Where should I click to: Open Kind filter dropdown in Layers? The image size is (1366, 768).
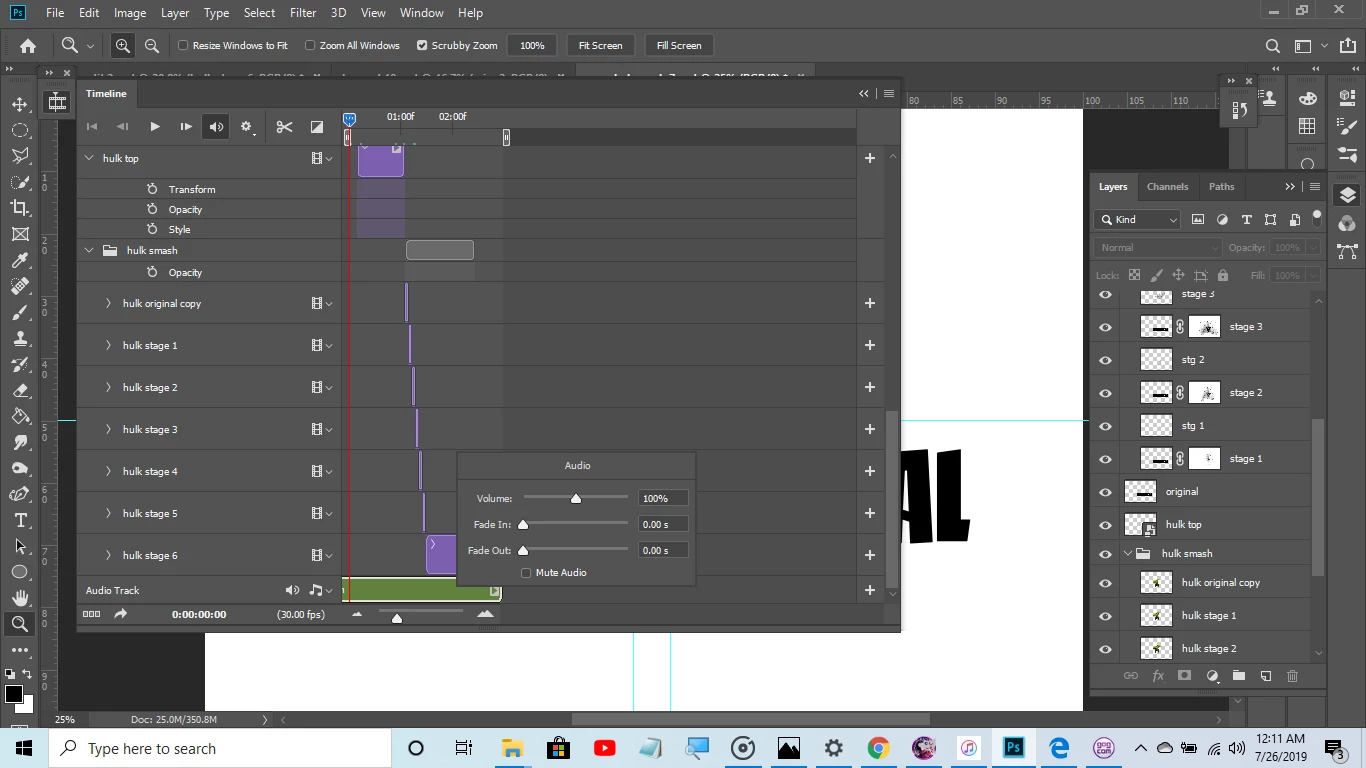1138,220
